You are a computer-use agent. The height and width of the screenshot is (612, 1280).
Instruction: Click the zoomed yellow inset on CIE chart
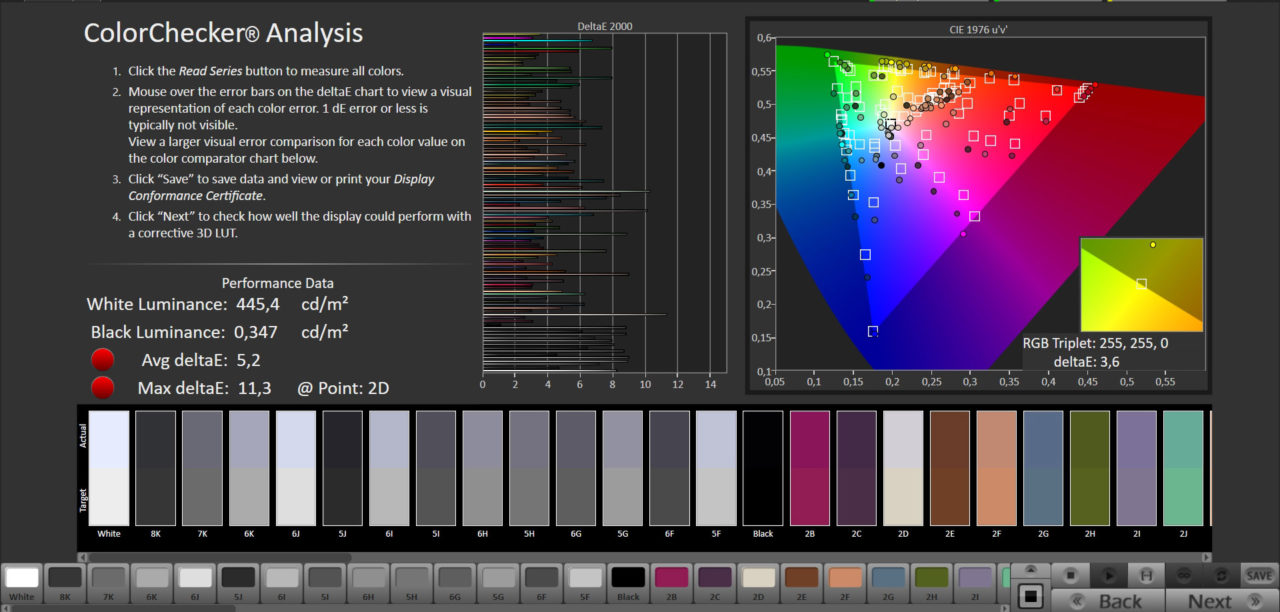coord(1141,284)
